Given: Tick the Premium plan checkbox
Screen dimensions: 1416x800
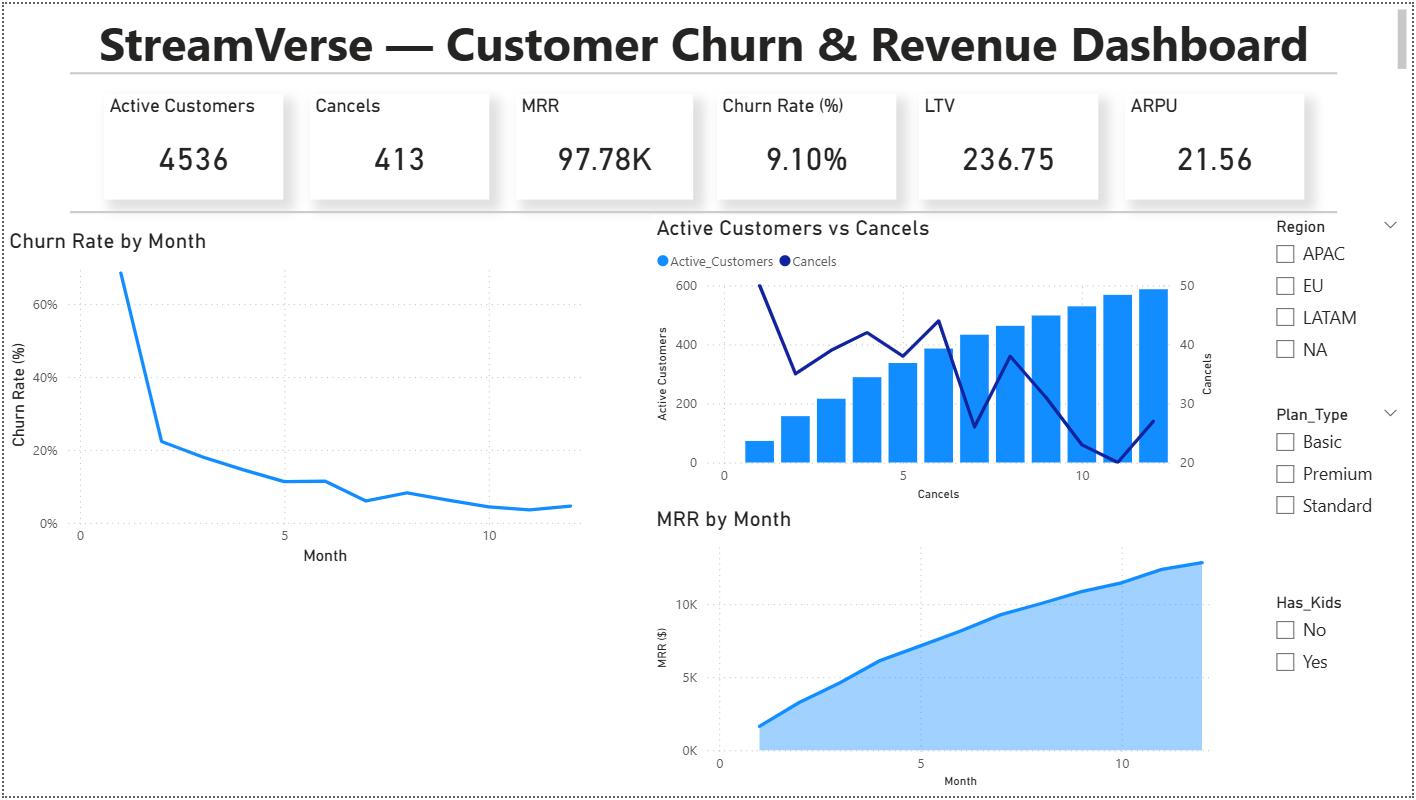Looking at the screenshot, I should (x=1286, y=474).
